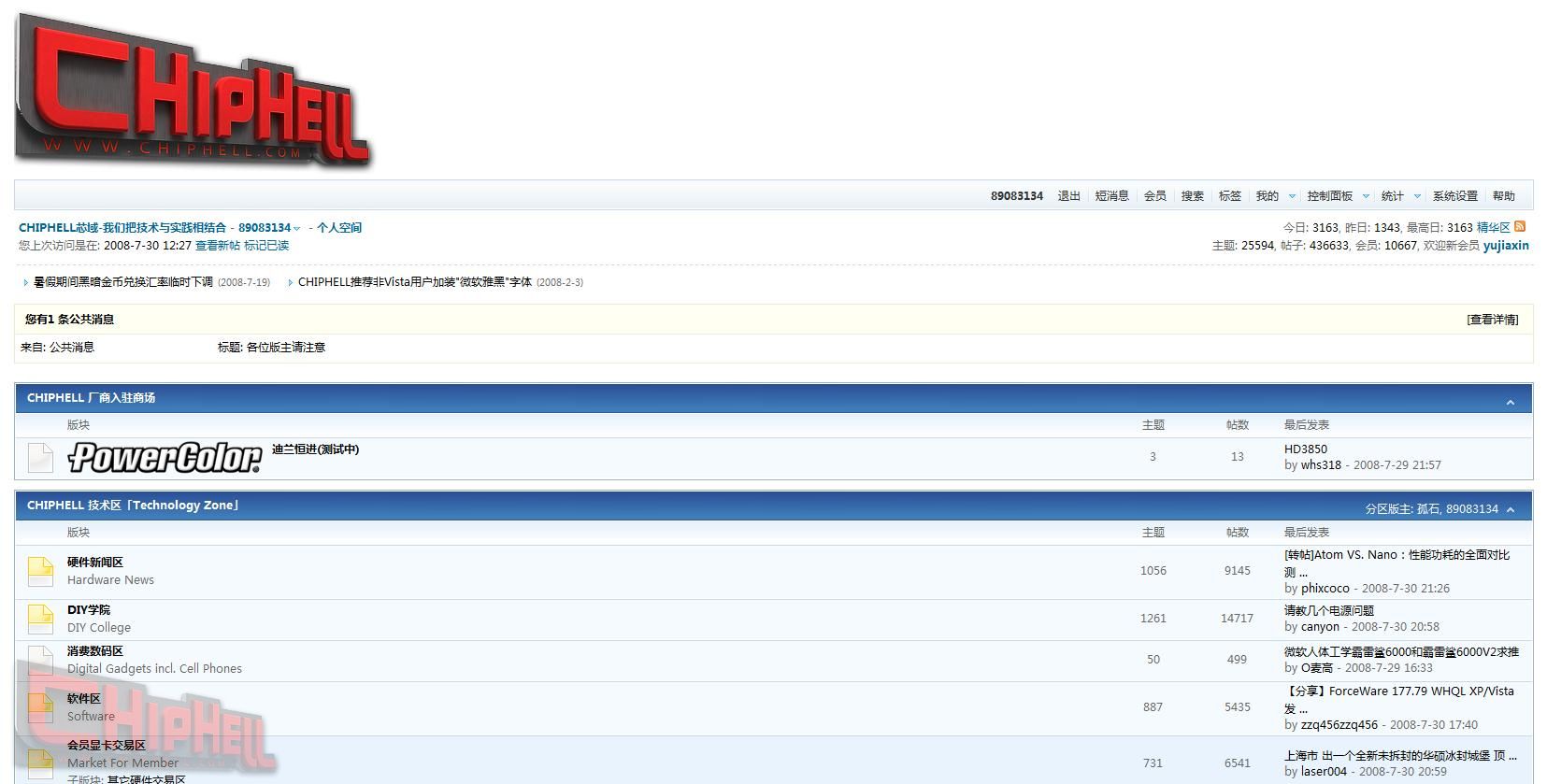Open message titled 各位版主请注意
The image size is (1547, 784).
tap(285, 347)
